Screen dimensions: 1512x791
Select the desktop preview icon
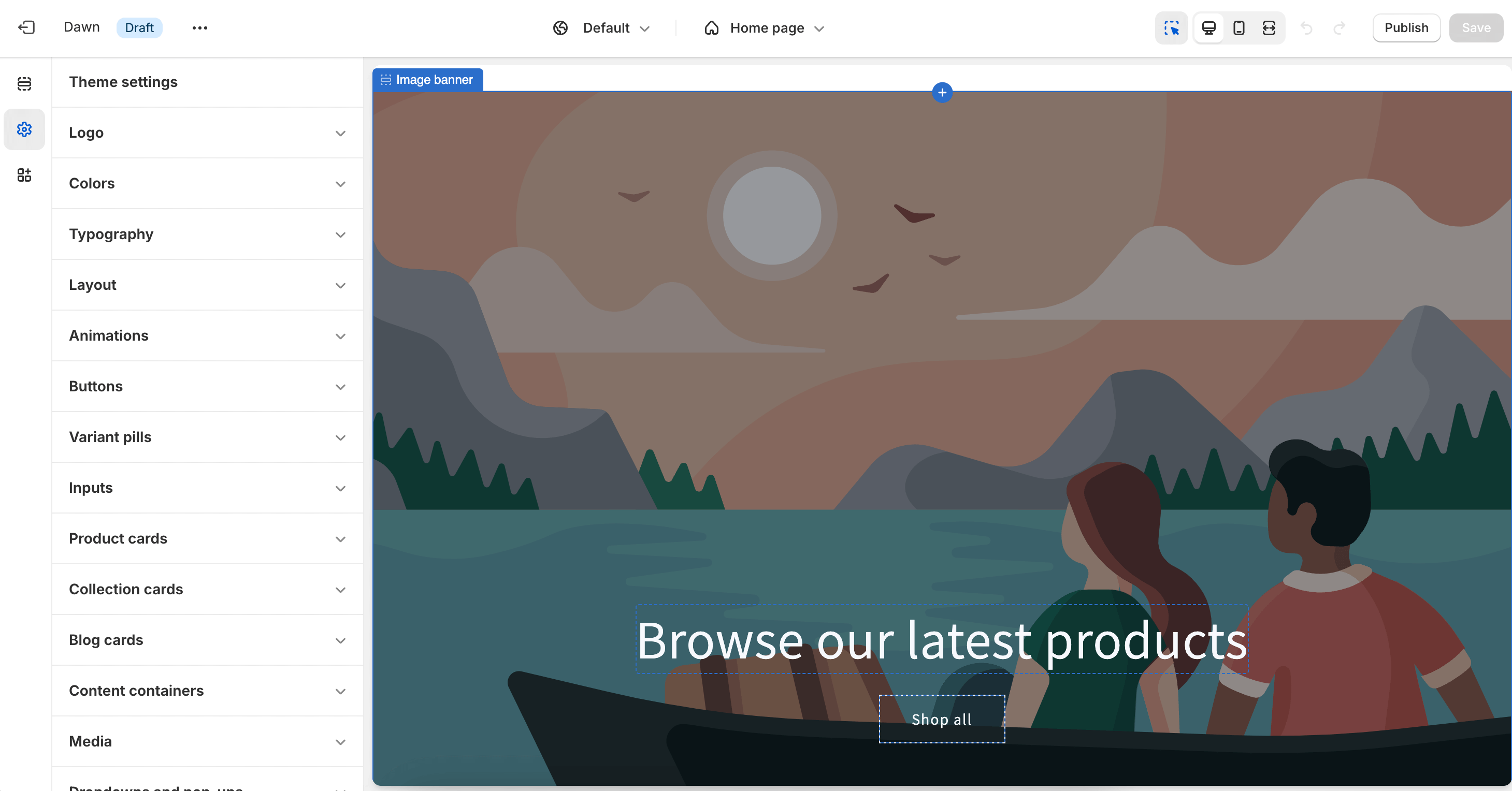tap(1208, 28)
